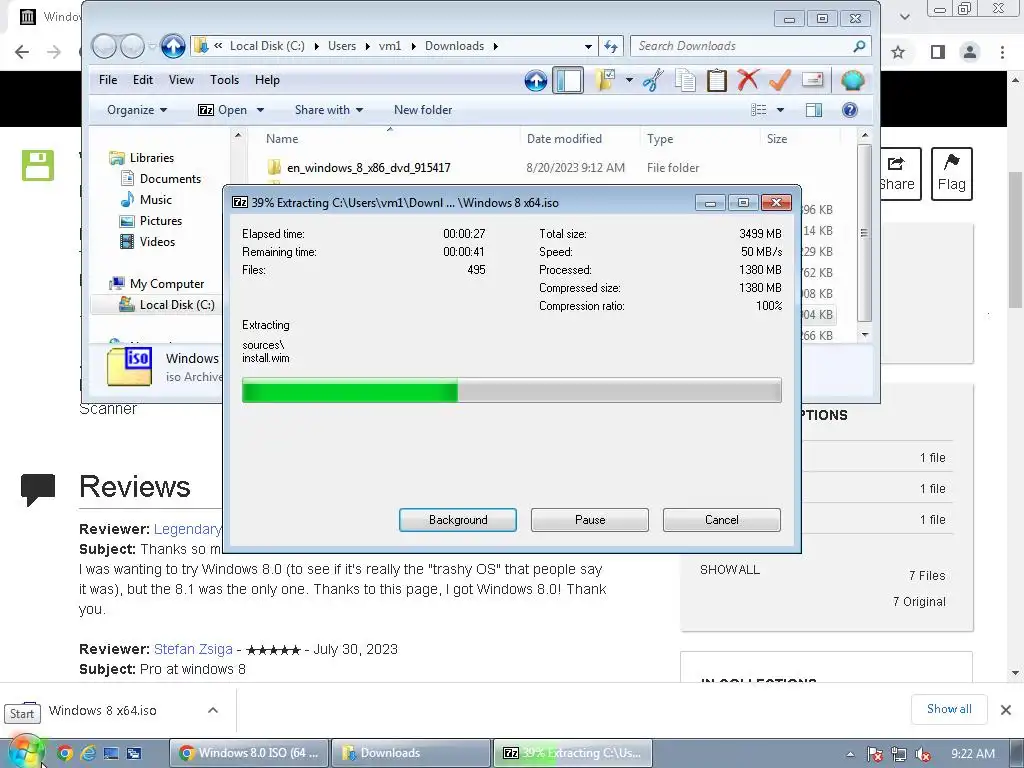Click SHOW ALL in download options
This screenshot has width=1024, height=768.
click(729, 569)
